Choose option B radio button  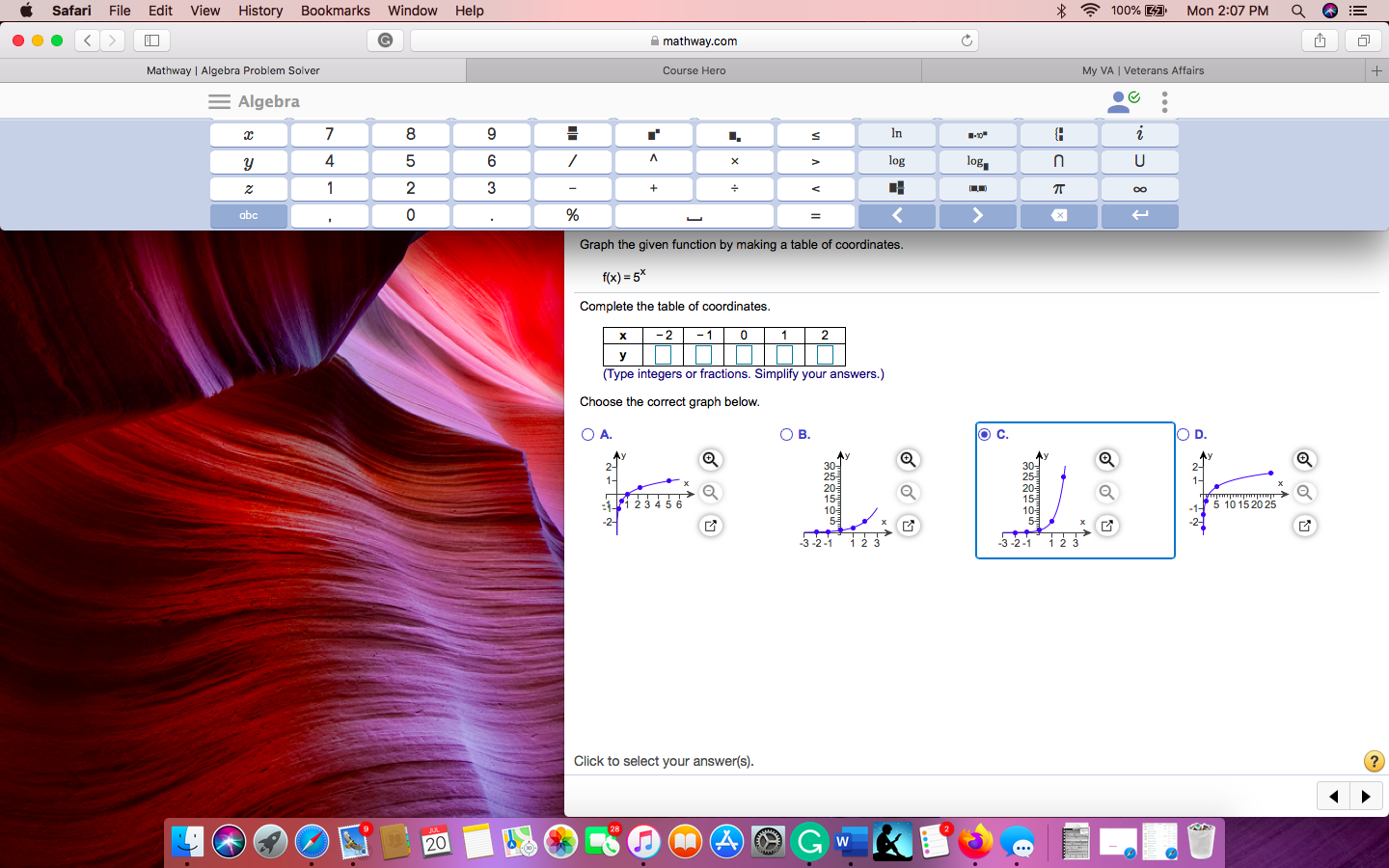(x=786, y=435)
